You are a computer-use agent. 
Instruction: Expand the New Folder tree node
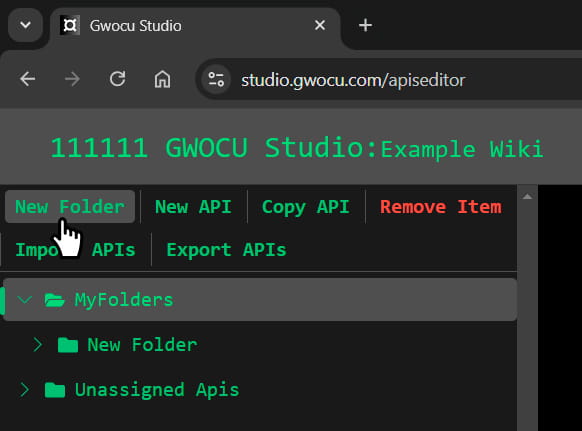click(37, 345)
